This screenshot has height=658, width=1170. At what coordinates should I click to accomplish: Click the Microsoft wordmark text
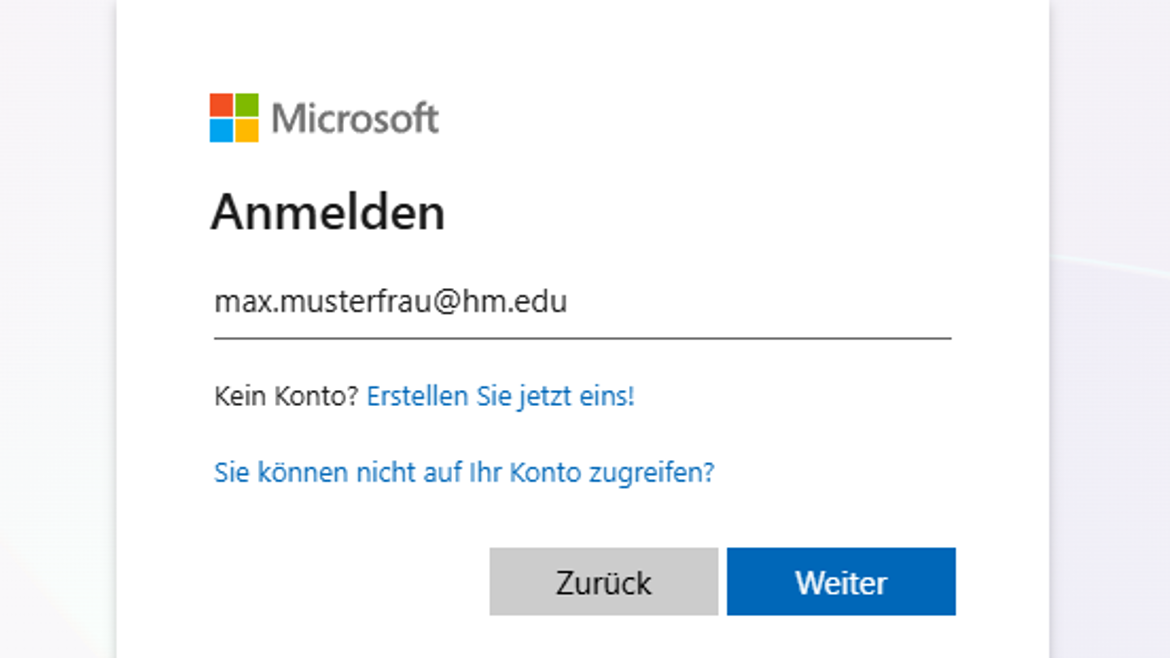(x=355, y=119)
